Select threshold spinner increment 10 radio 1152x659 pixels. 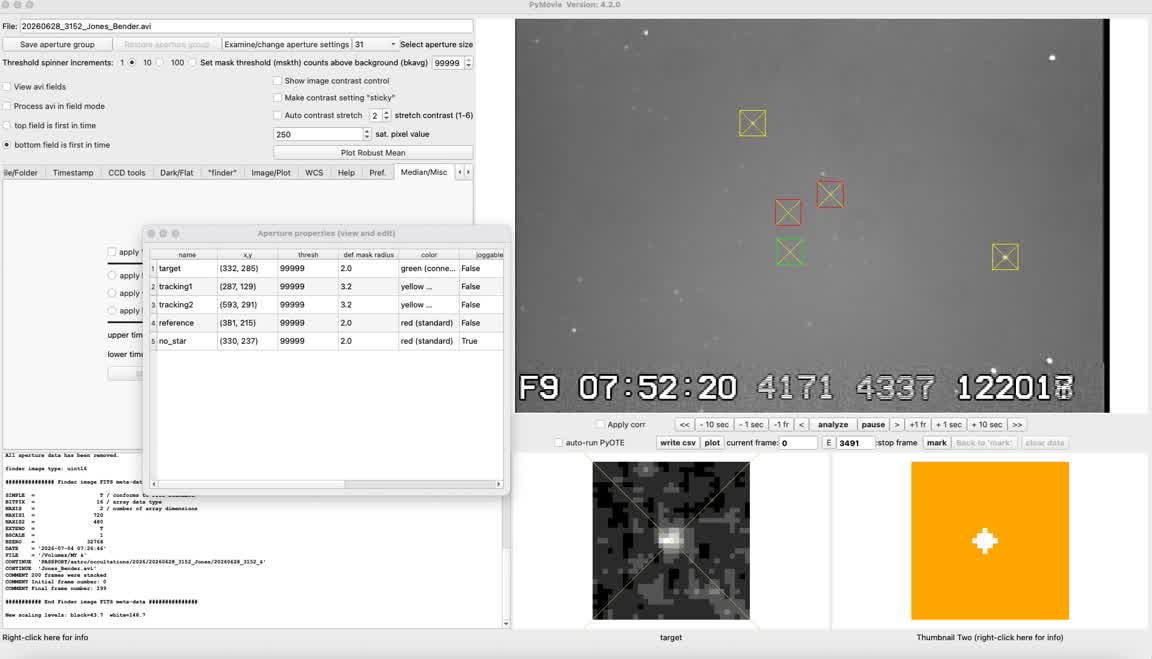click(159, 62)
